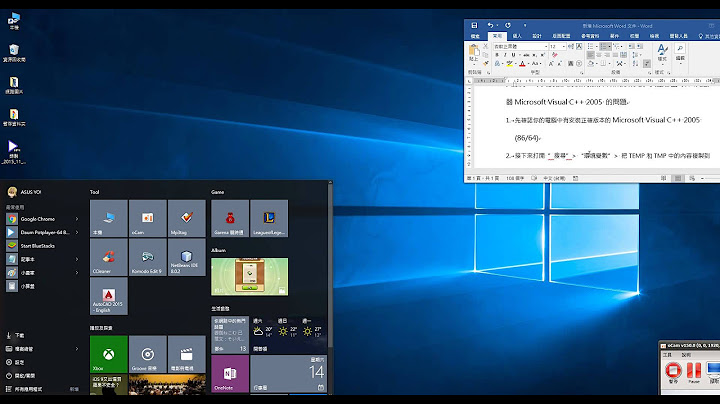
Task: Apply the red font color in Word
Action: click(522, 63)
